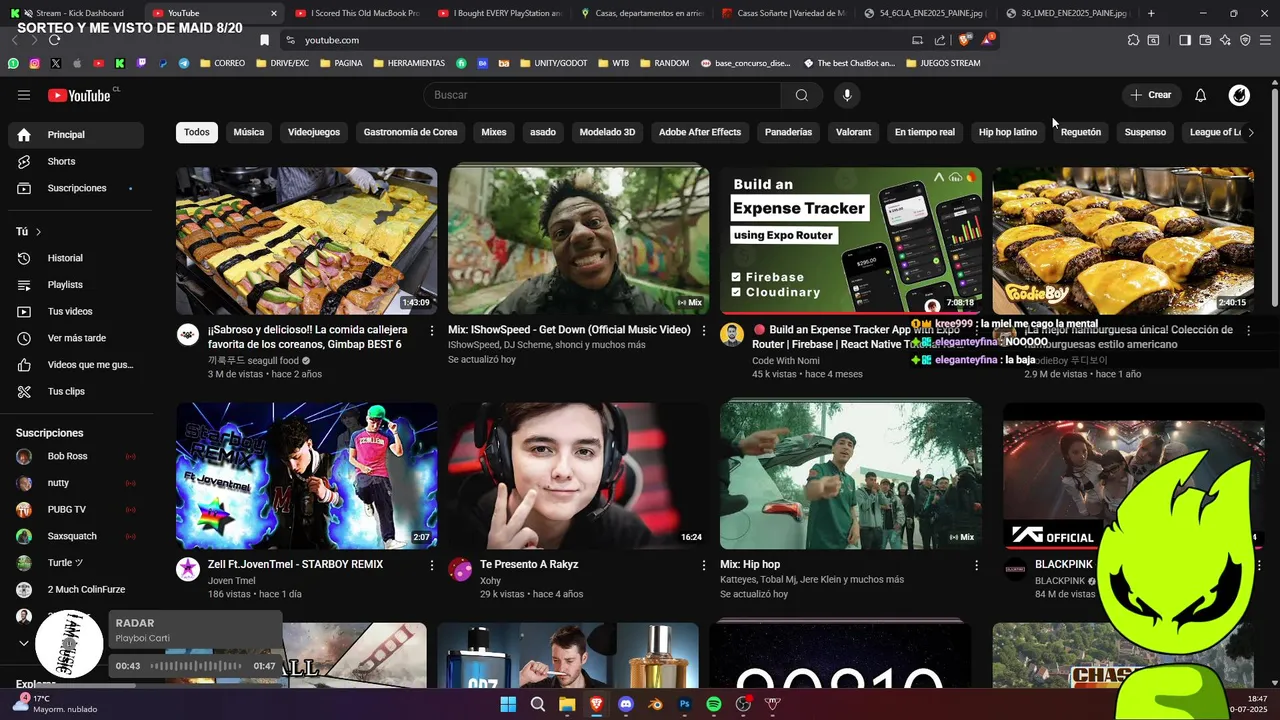Seek in RADAR track waveform bar

196,666
